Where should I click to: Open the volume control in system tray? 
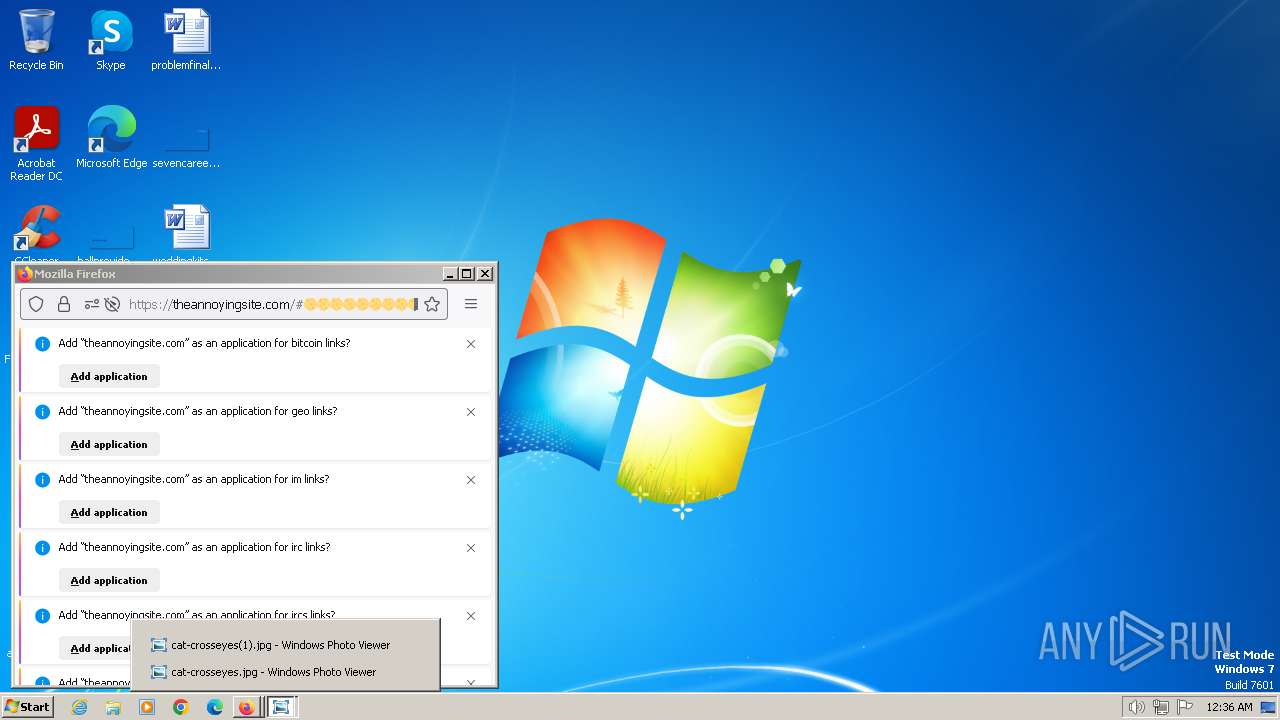click(x=1136, y=707)
